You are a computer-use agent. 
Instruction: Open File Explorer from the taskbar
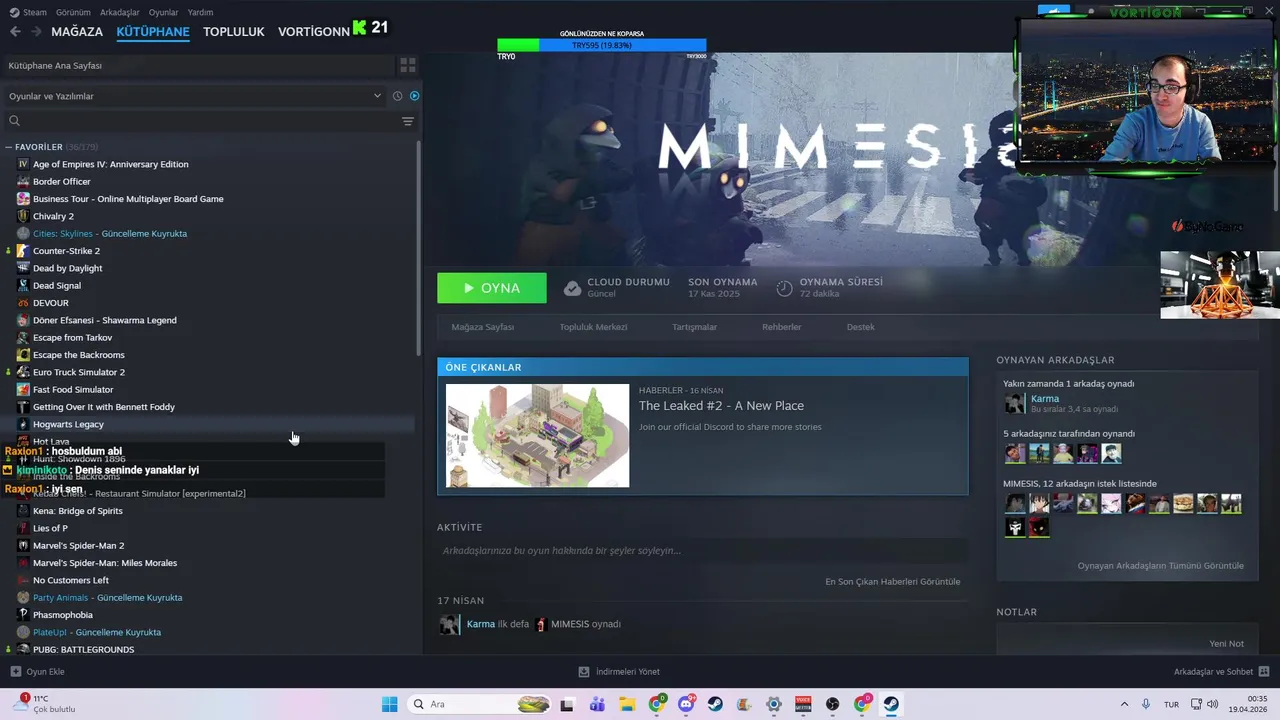(626, 704)
